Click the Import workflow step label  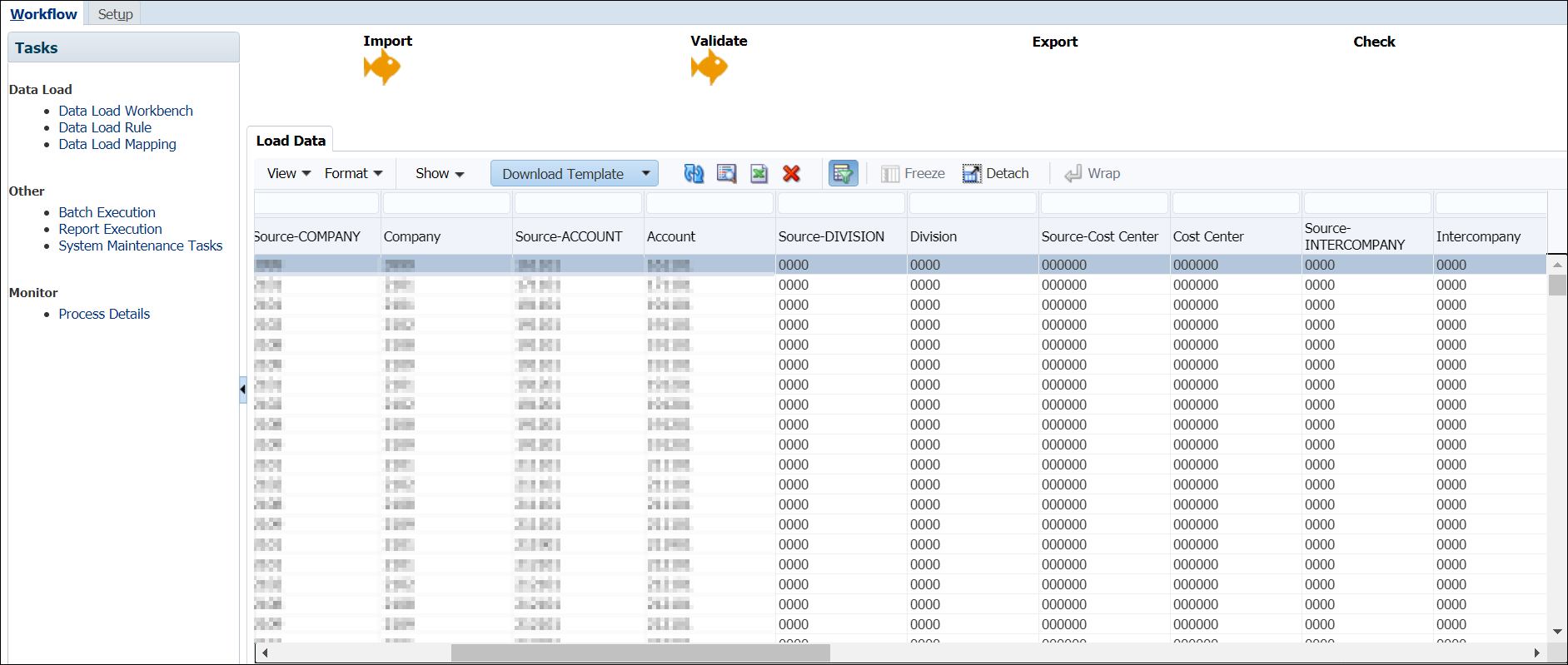click(387, 41)
